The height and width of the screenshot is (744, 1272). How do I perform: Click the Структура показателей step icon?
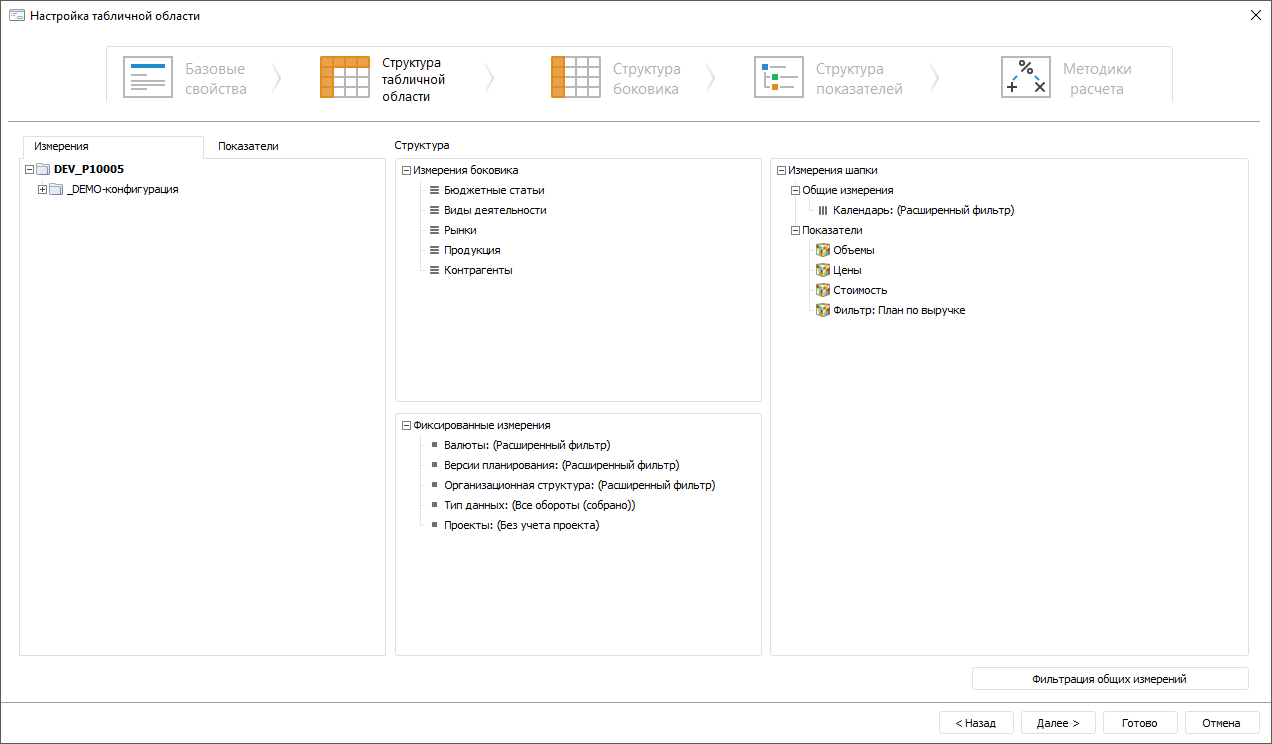pos(779,77)
